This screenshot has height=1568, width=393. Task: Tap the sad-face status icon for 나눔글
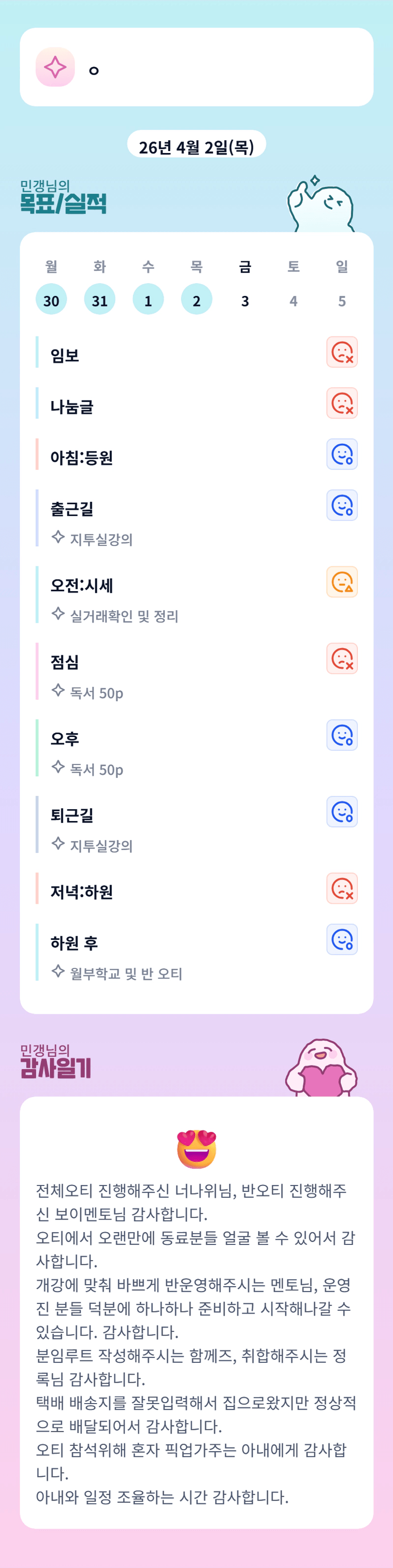[x=342, y=403]
